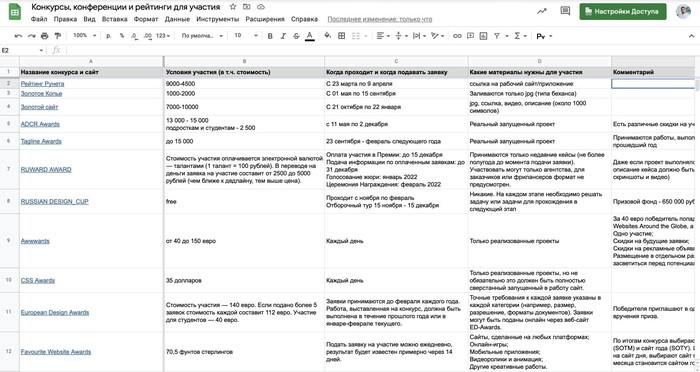700x372 pixels.
Task: Open the fill color picker
Action: pyautogui.click(x=328, y=36)
